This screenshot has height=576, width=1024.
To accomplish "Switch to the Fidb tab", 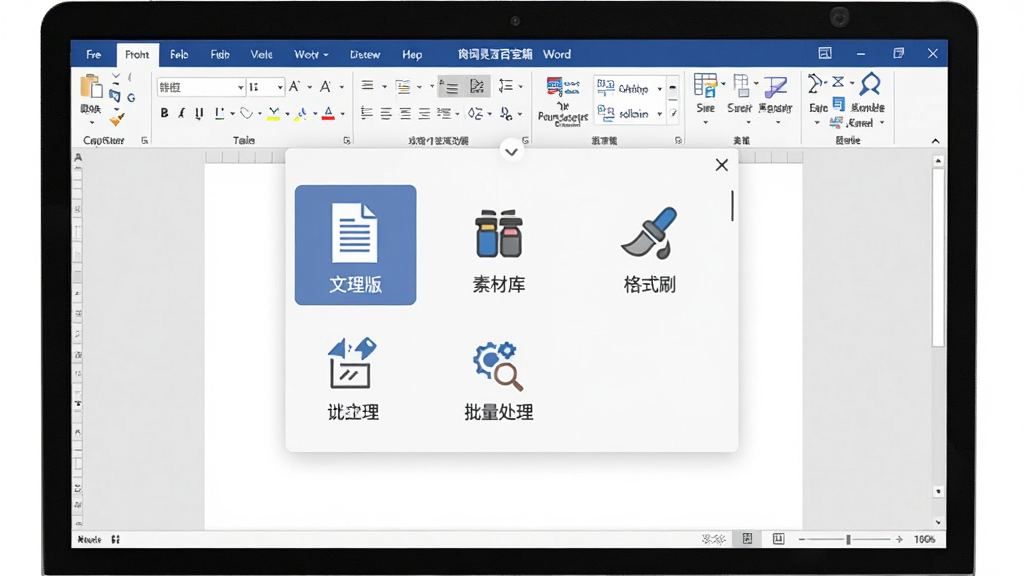I will tap(220, 55).
